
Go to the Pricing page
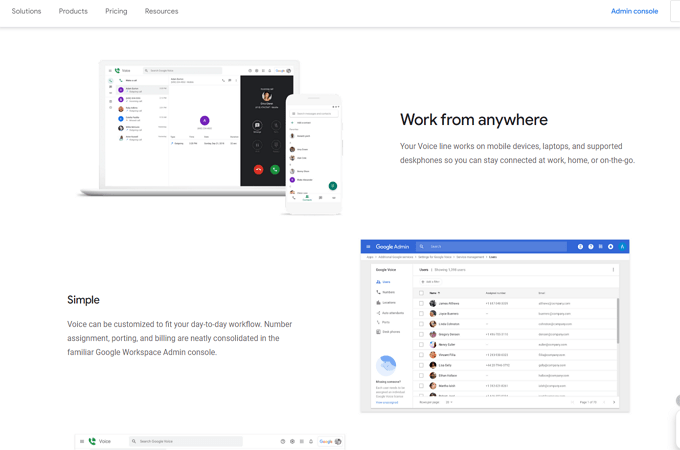click(116, 11)
